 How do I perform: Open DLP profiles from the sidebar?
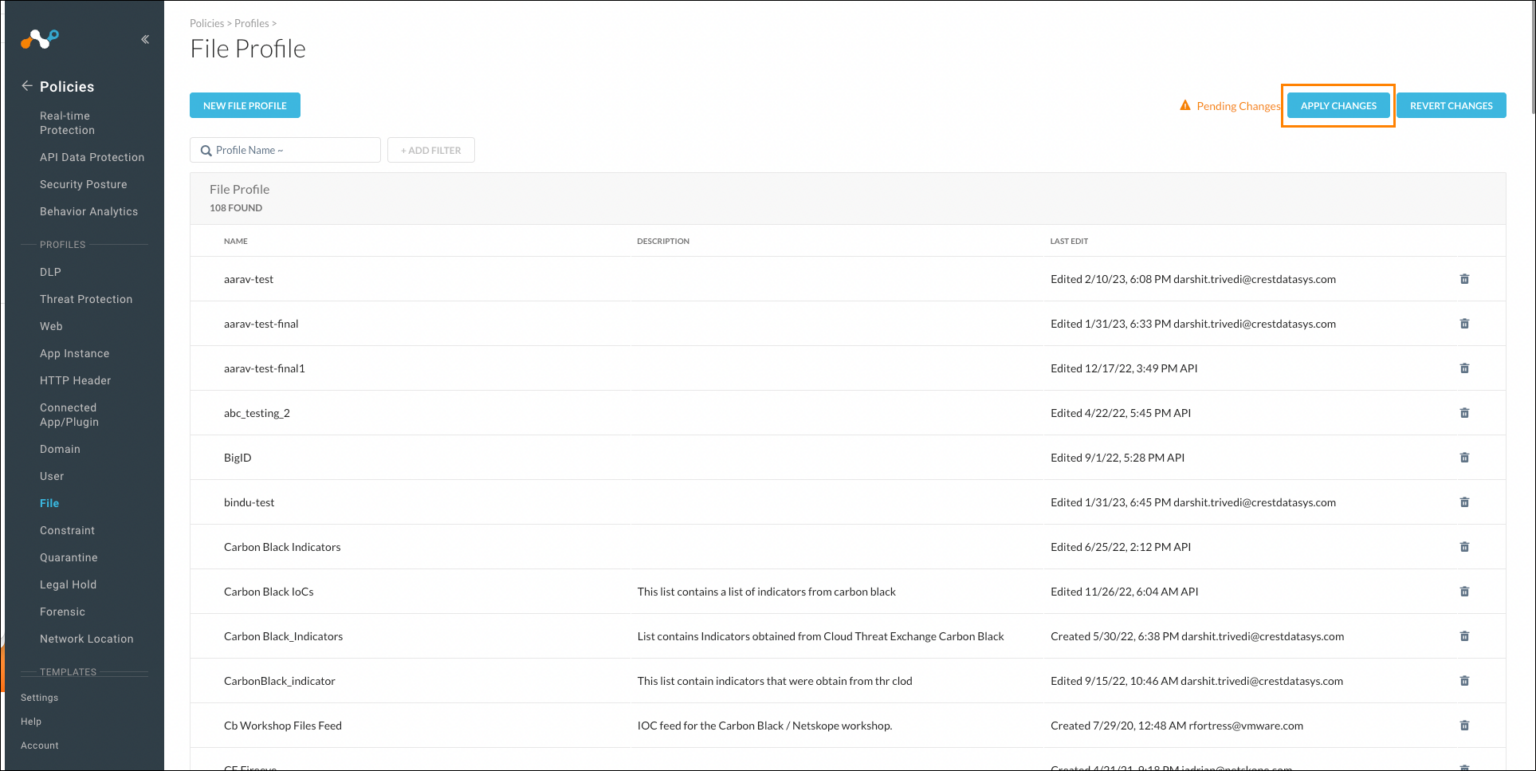50,271
